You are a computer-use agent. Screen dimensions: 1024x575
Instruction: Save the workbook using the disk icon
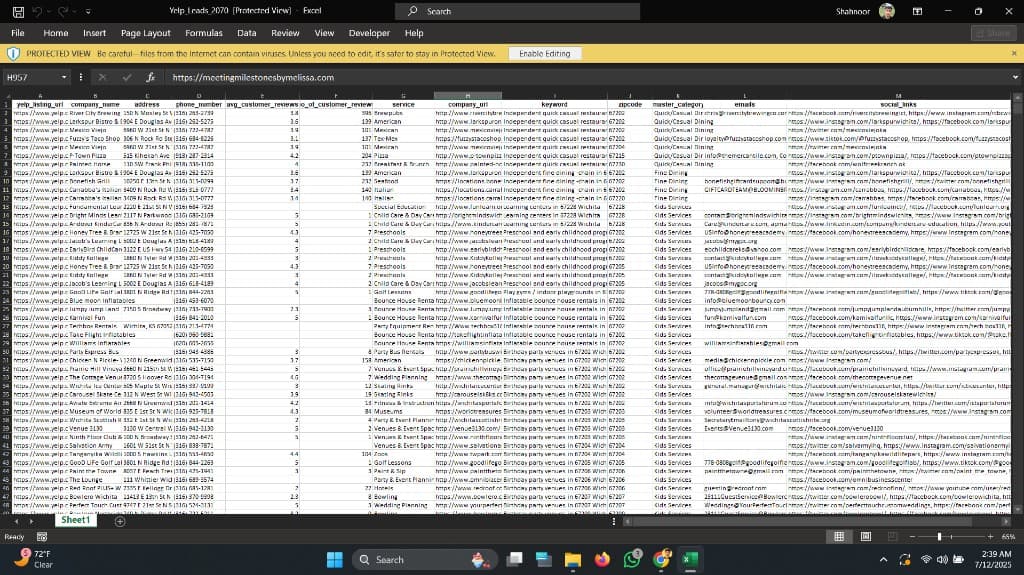(18, 11)
